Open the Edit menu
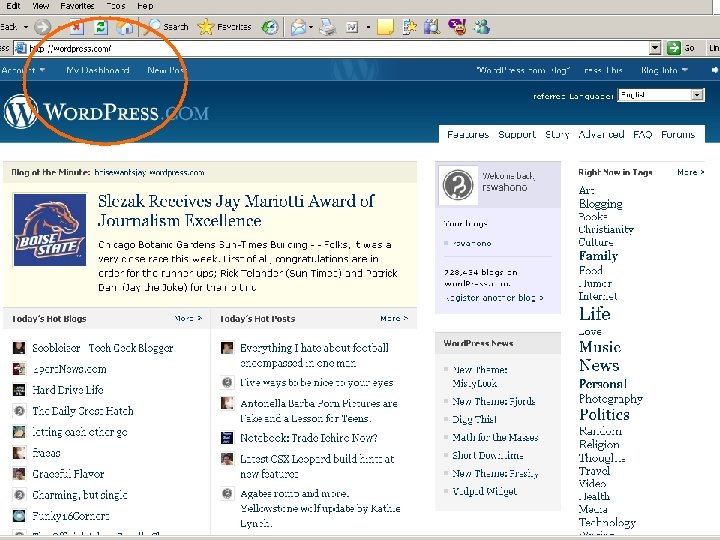This screenshot has width=720, height=540. pos(13,6)
